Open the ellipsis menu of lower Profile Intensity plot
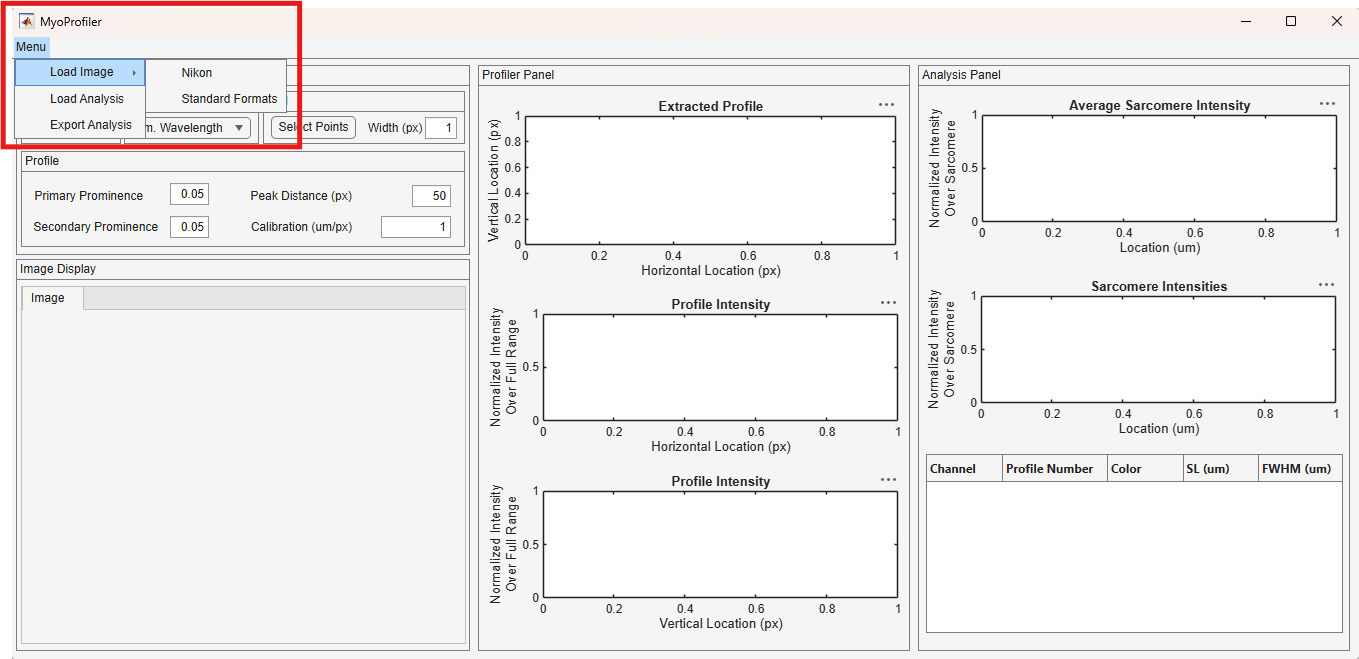Image resolution: width=1359 pixels, height=659 pixels. click(x=888, y=479)
